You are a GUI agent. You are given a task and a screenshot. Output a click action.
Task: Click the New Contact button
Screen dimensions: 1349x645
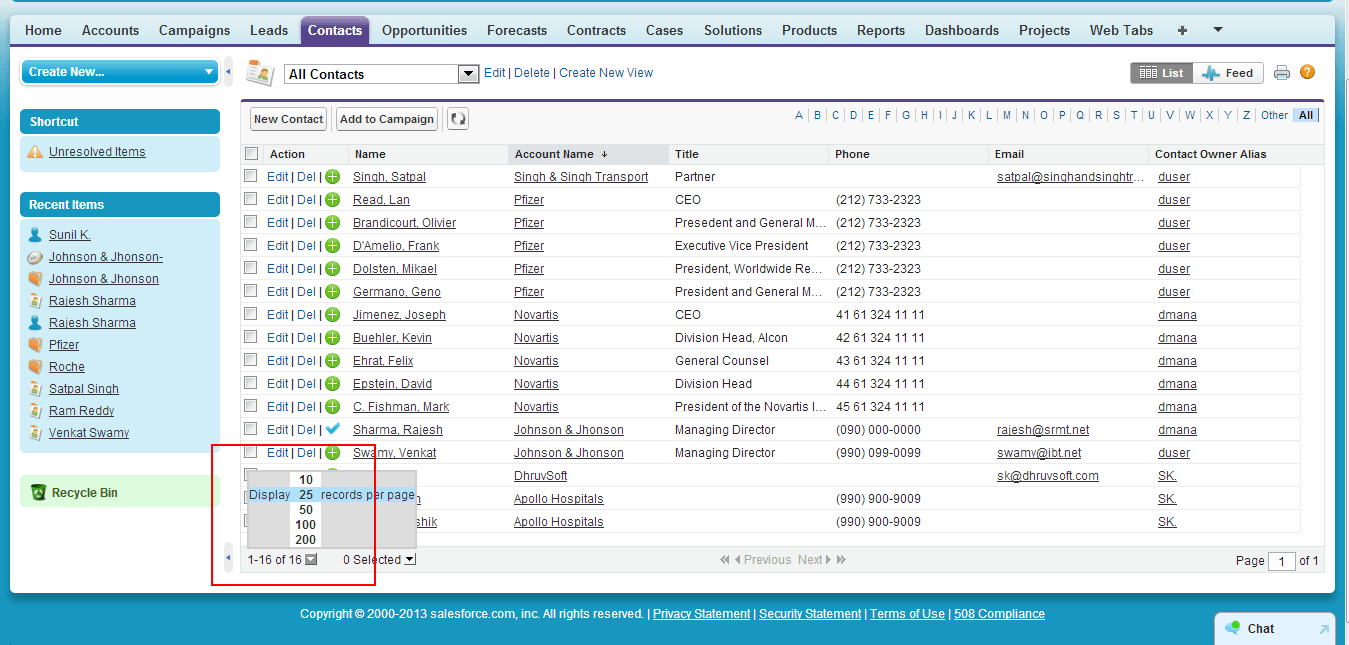(288, 119)
